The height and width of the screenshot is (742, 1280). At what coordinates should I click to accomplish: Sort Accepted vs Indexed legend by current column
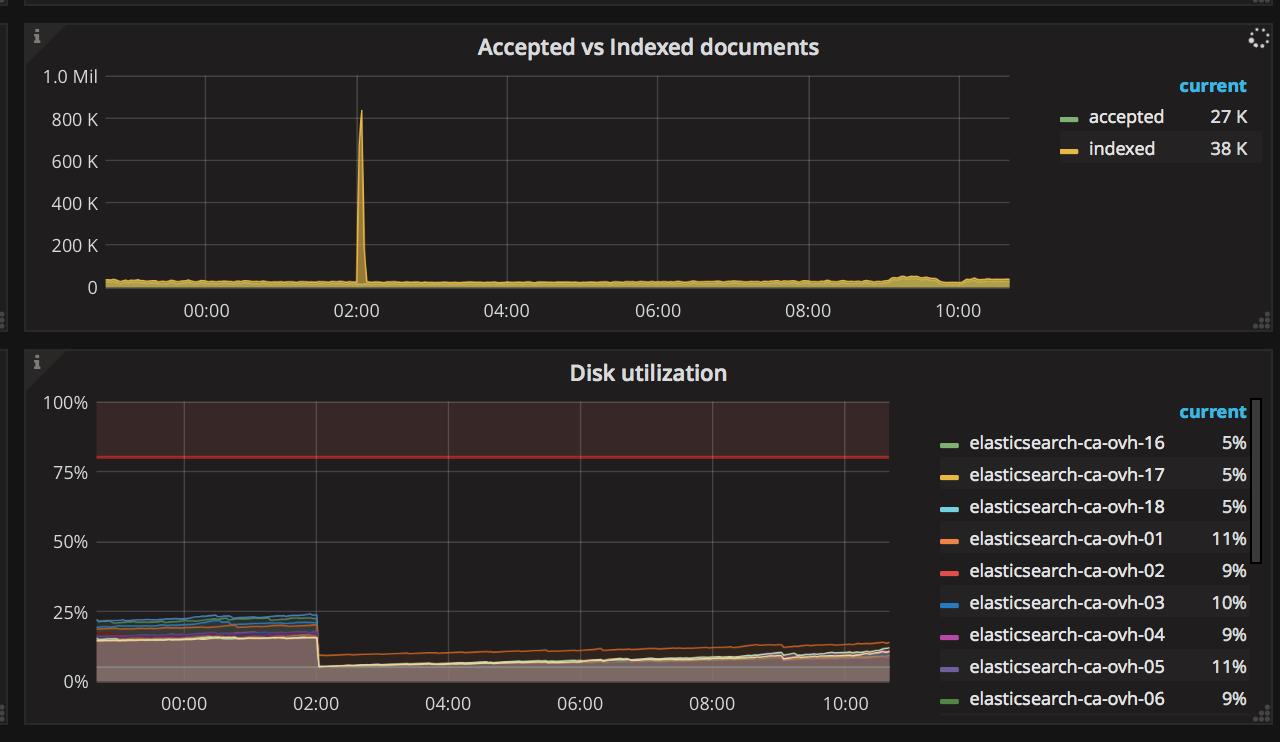(1213, 86)
